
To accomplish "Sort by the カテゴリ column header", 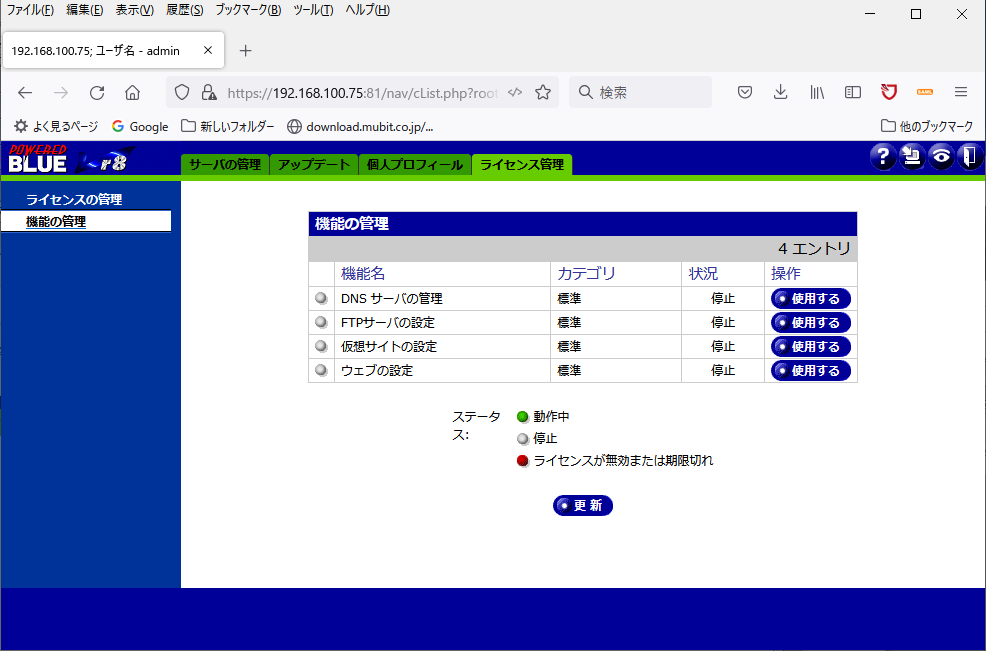I will tap(586, 274).
